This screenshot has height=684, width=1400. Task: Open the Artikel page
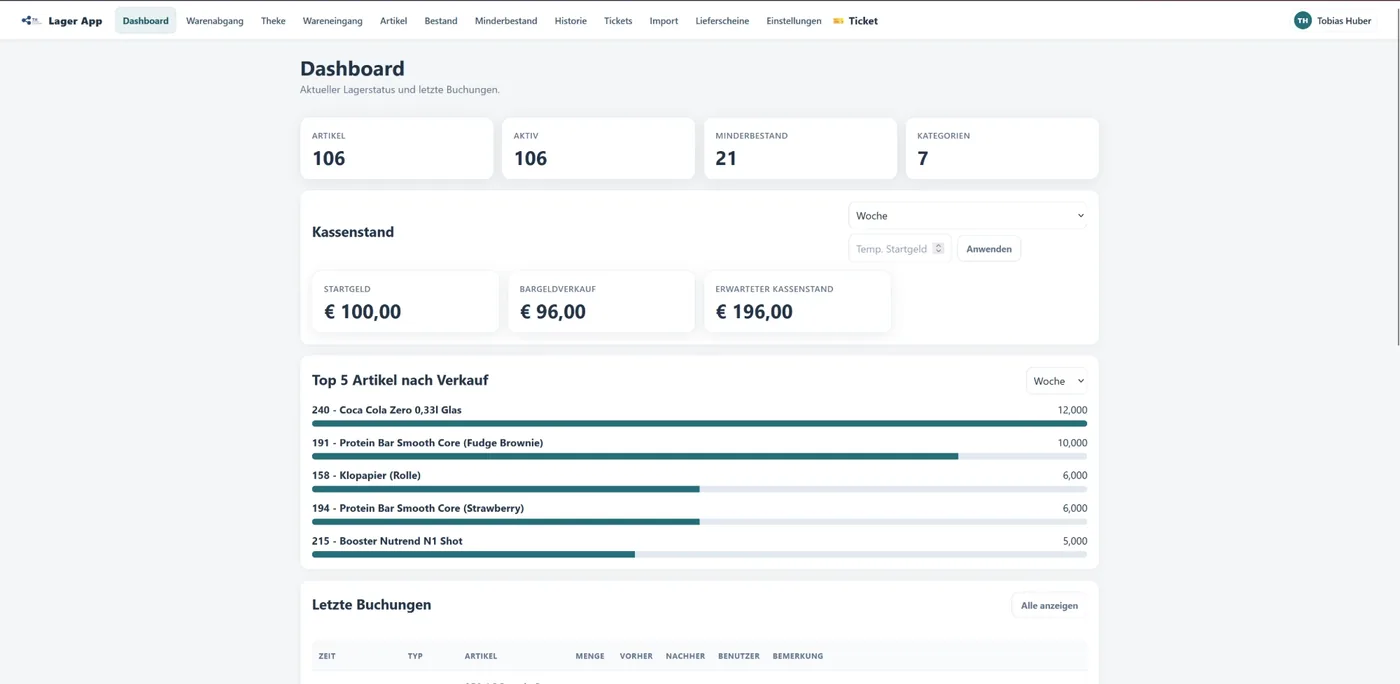pyautogui.click(x=393, y=20)
